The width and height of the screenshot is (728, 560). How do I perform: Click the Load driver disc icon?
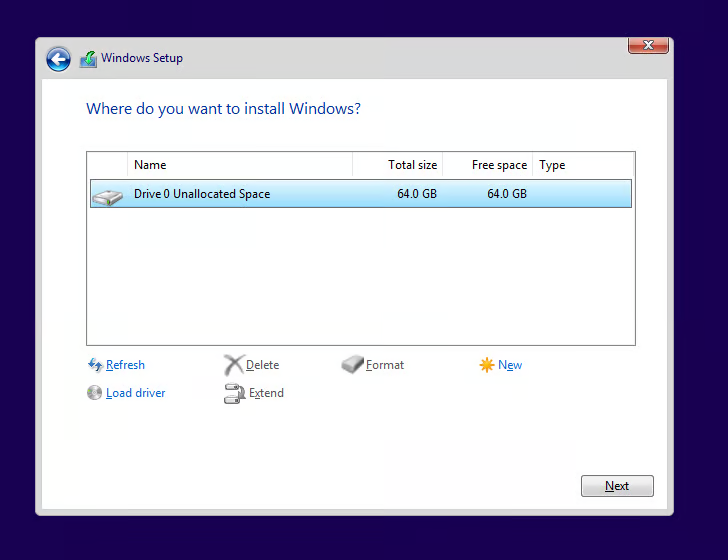tap(95, 393)
